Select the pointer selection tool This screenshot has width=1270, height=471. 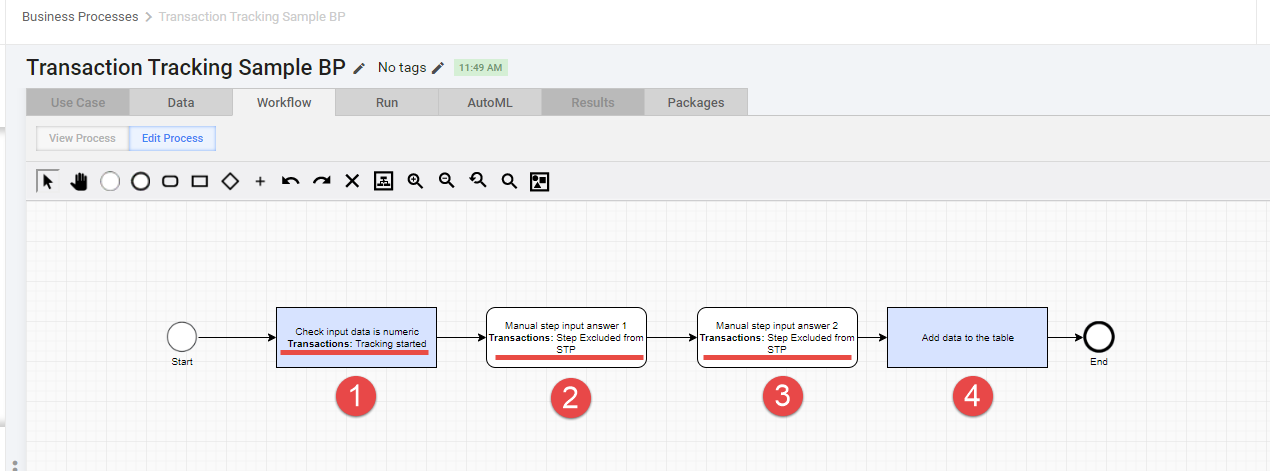click(47, 181)
